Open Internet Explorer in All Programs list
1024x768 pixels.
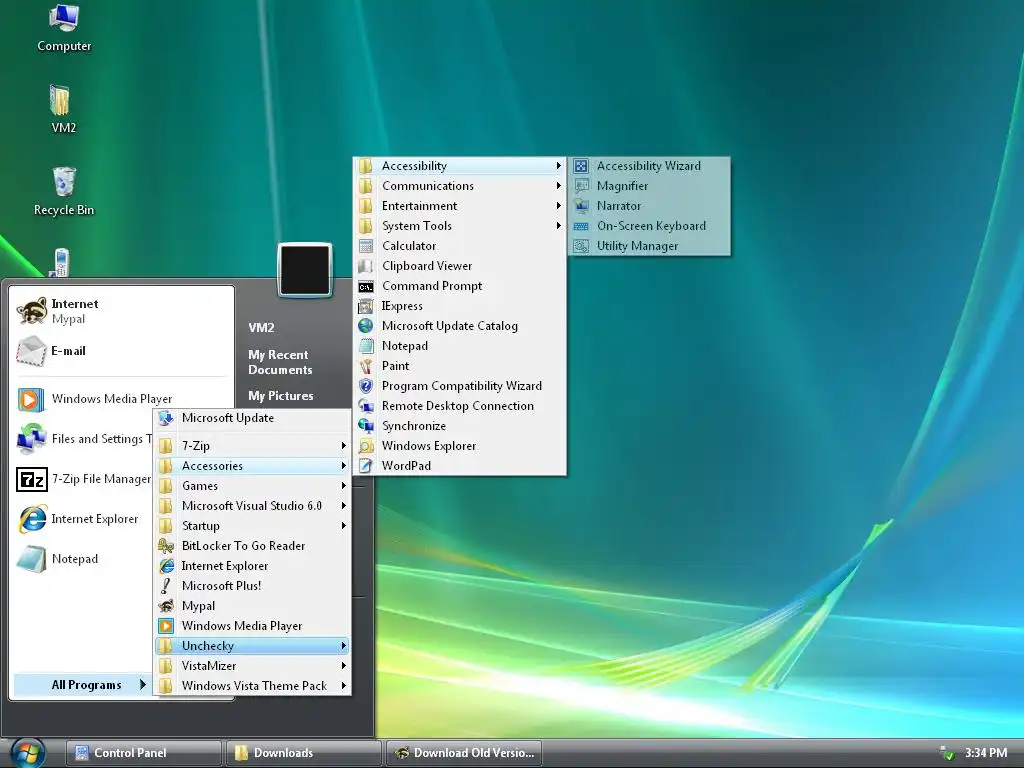[253, 566]
